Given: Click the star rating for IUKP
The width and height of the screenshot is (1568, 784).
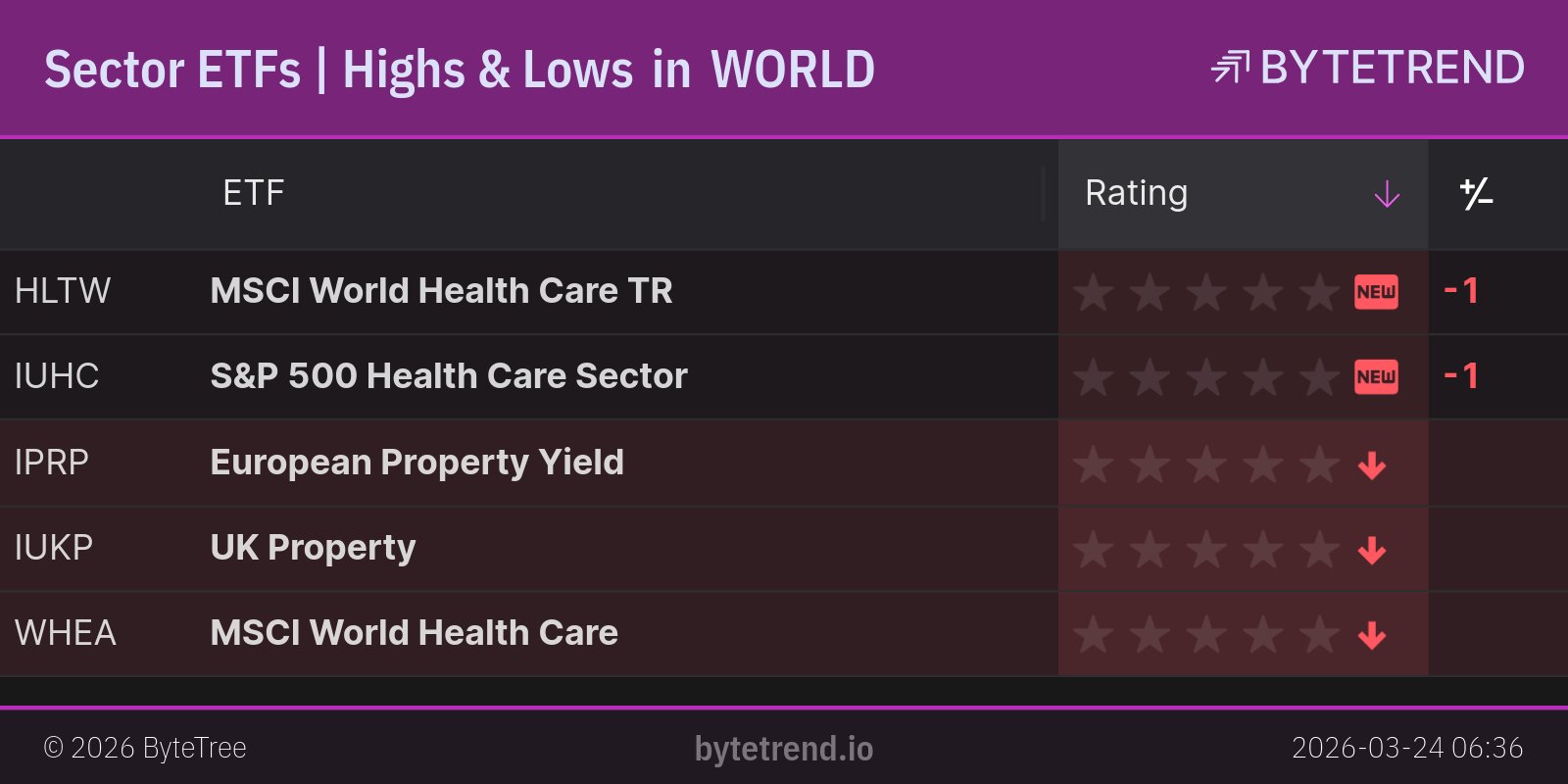Looking at the screenshot, I should click(x=1205, y=550).
